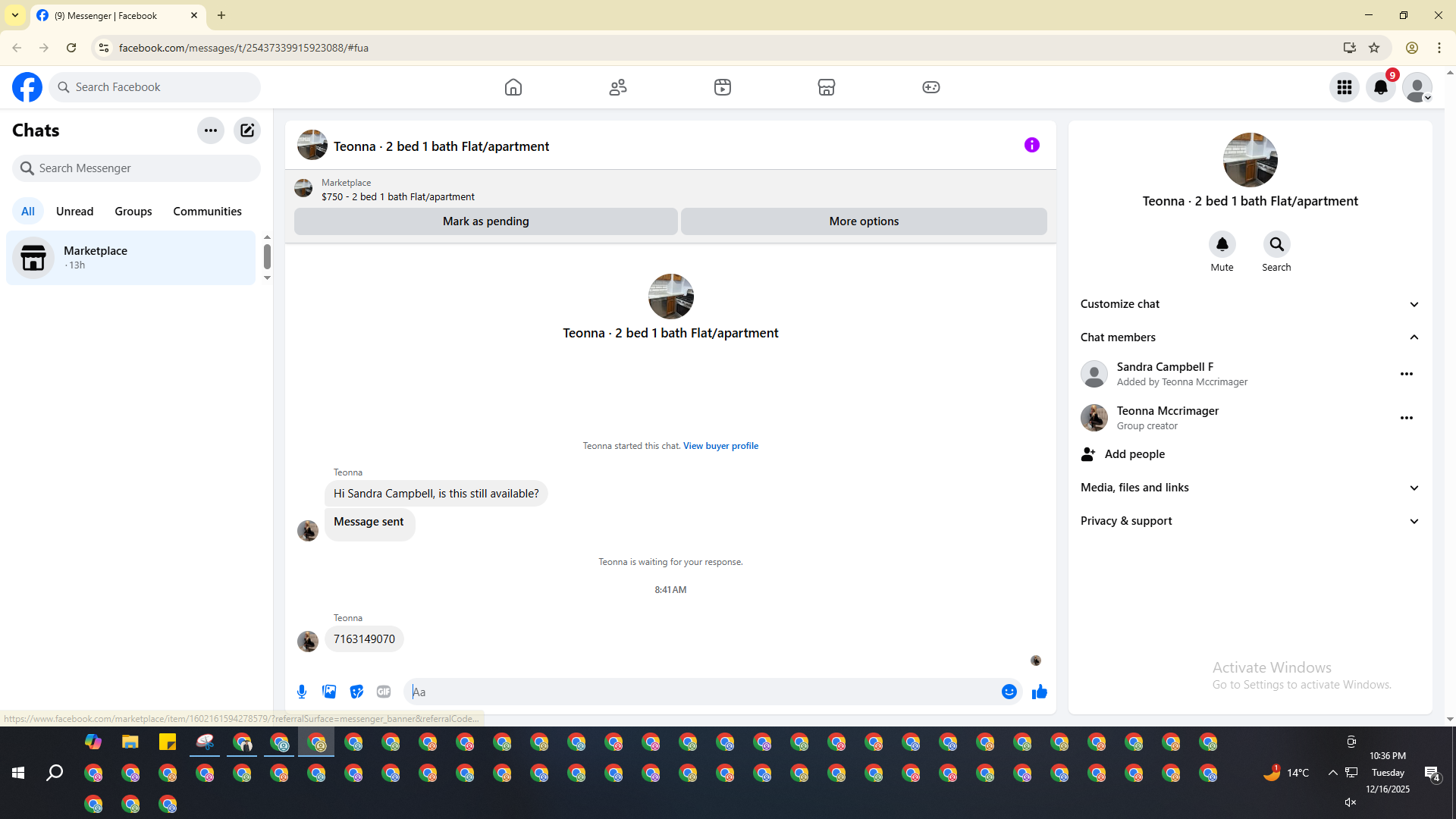1456x819 pixels.
Task: Open the Windows Start menu
Action: click(18, 773)
